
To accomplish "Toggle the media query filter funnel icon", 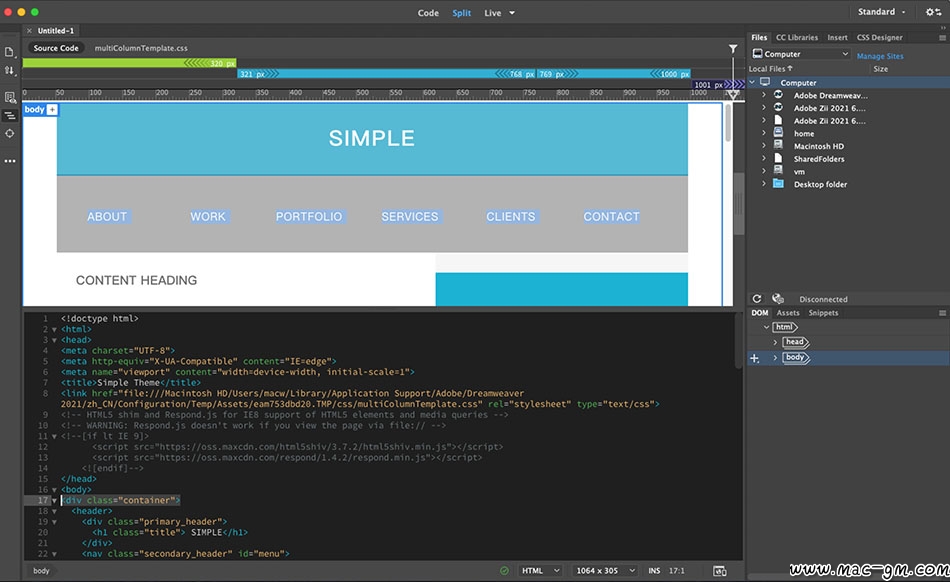I will pyautogui.click(x=733, y=49).
